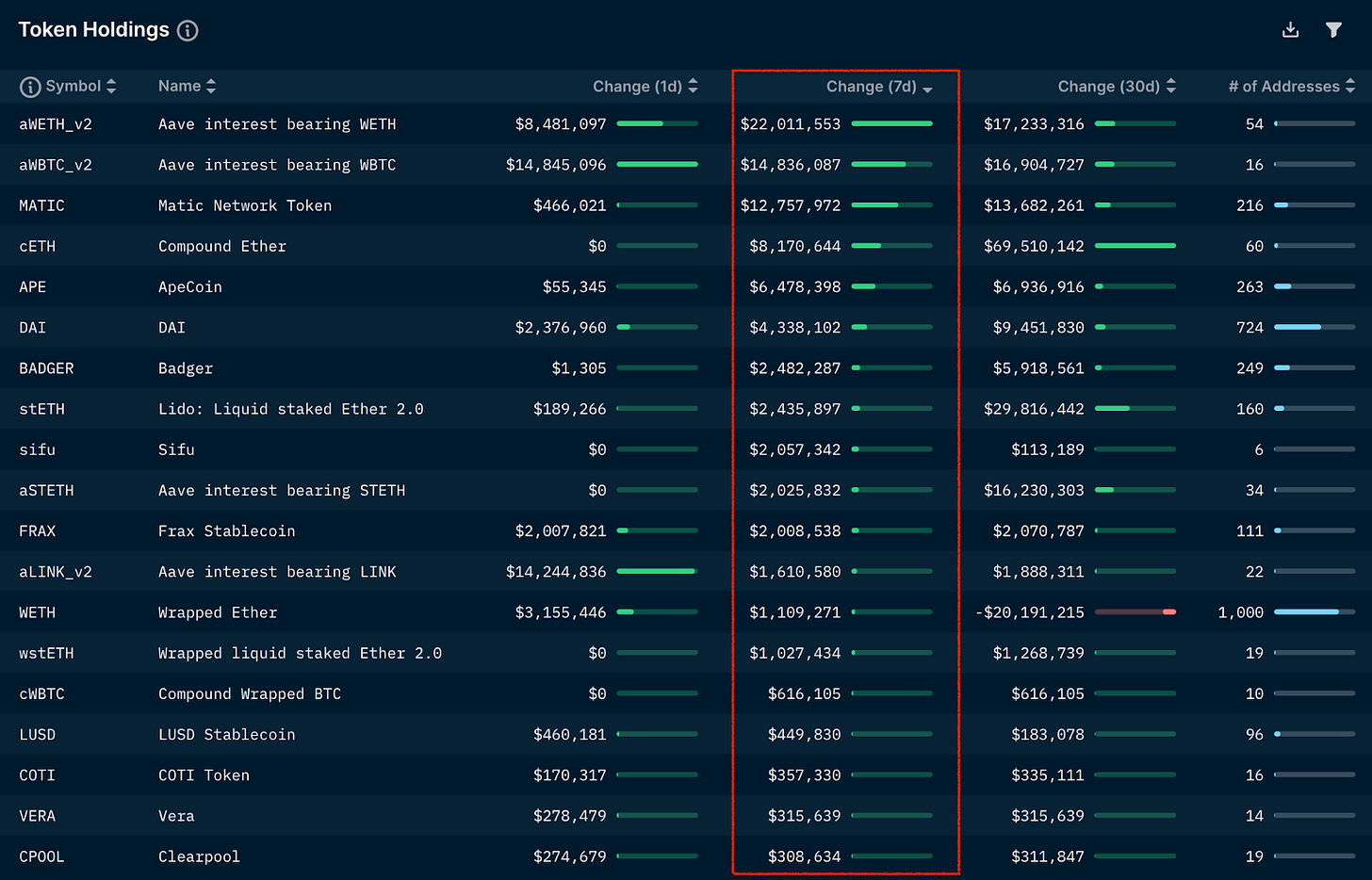This screenshot has width=1372, height=880.
Task: Select the VERA symbol
Action: tap(37, 816)
